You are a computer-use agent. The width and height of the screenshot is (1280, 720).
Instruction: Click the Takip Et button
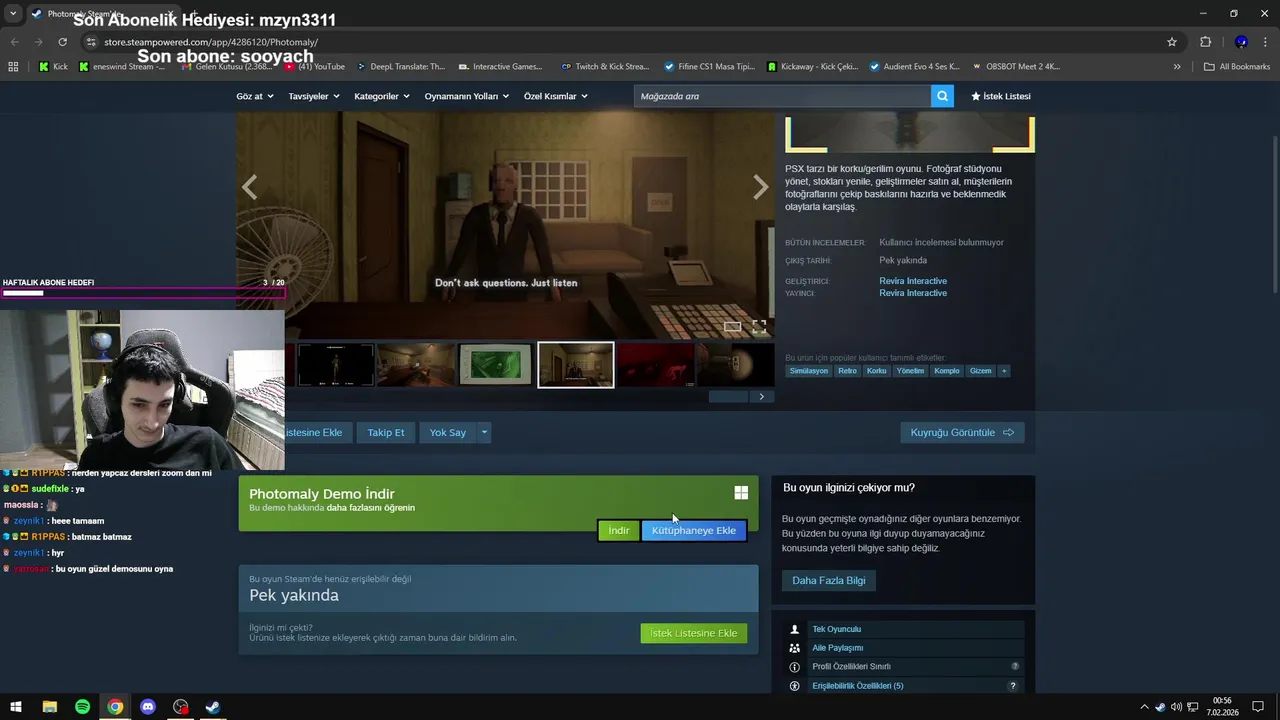pos(385,433)
